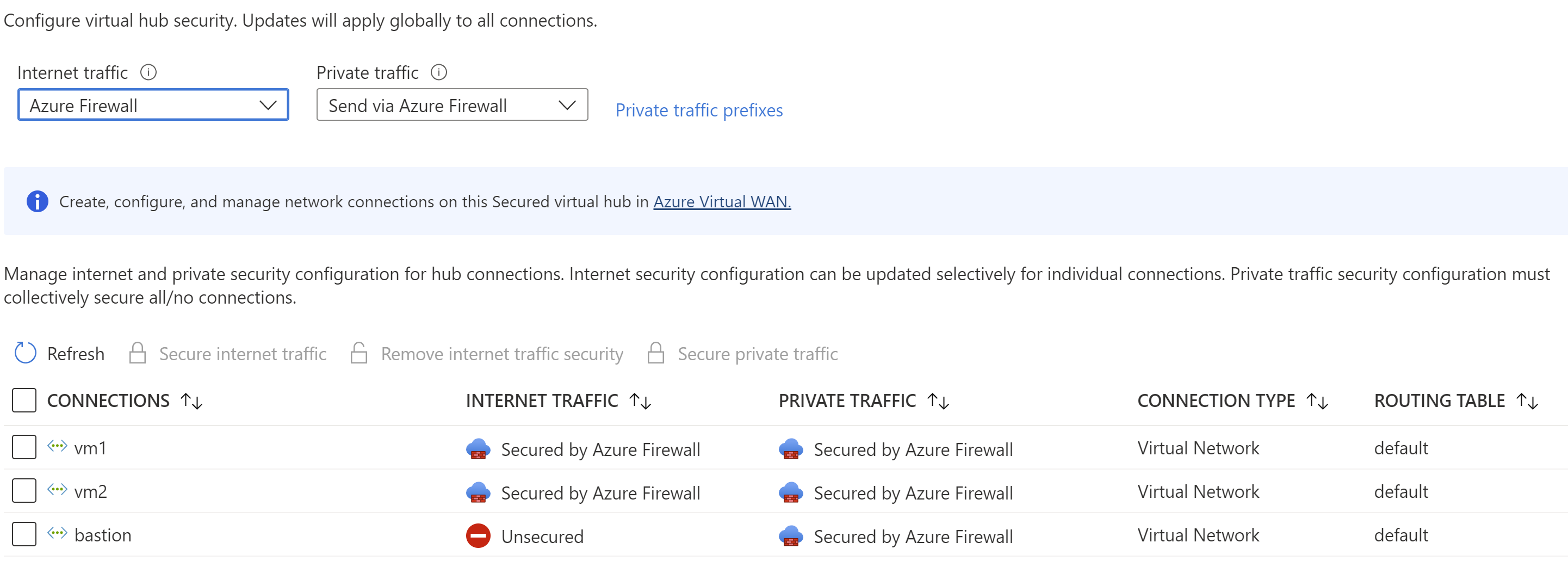Click the Unsecured status icon for bastion

pyautogui.click(x=480, y=536)
